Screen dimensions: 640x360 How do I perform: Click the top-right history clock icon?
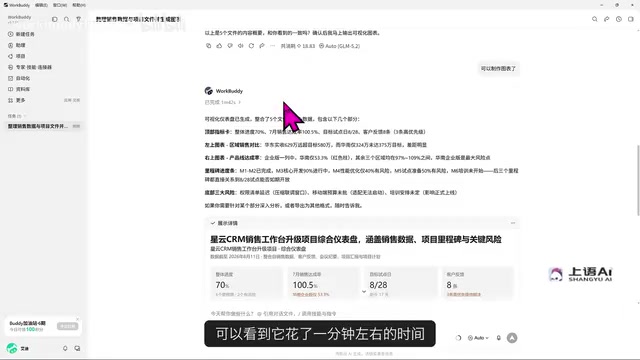click(x=619, y=19)
